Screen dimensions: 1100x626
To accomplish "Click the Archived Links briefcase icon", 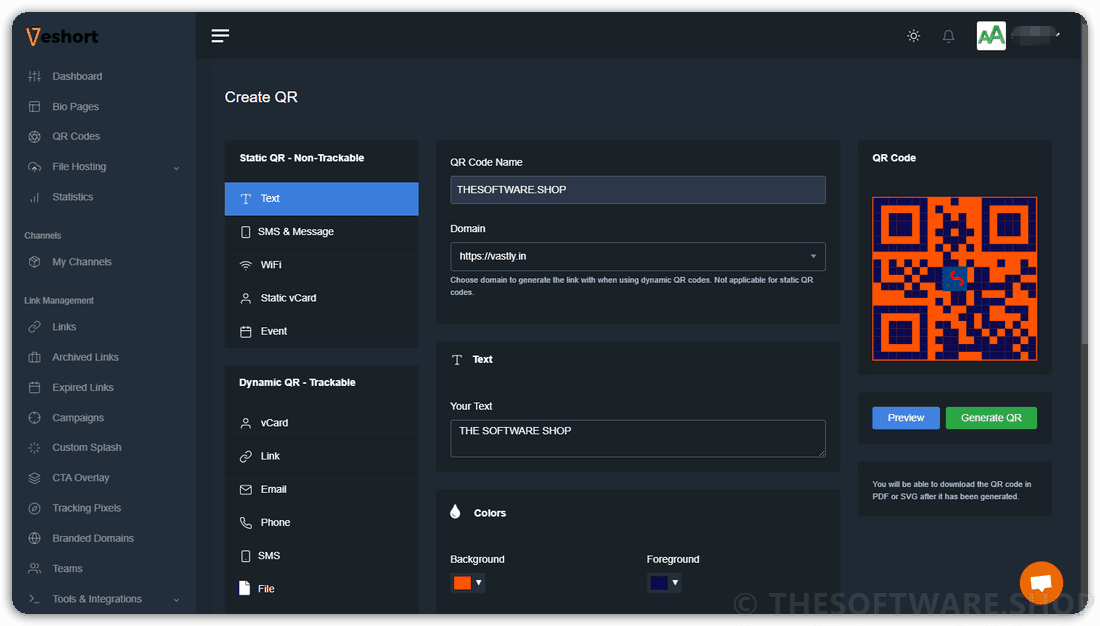I will [34, 357].
